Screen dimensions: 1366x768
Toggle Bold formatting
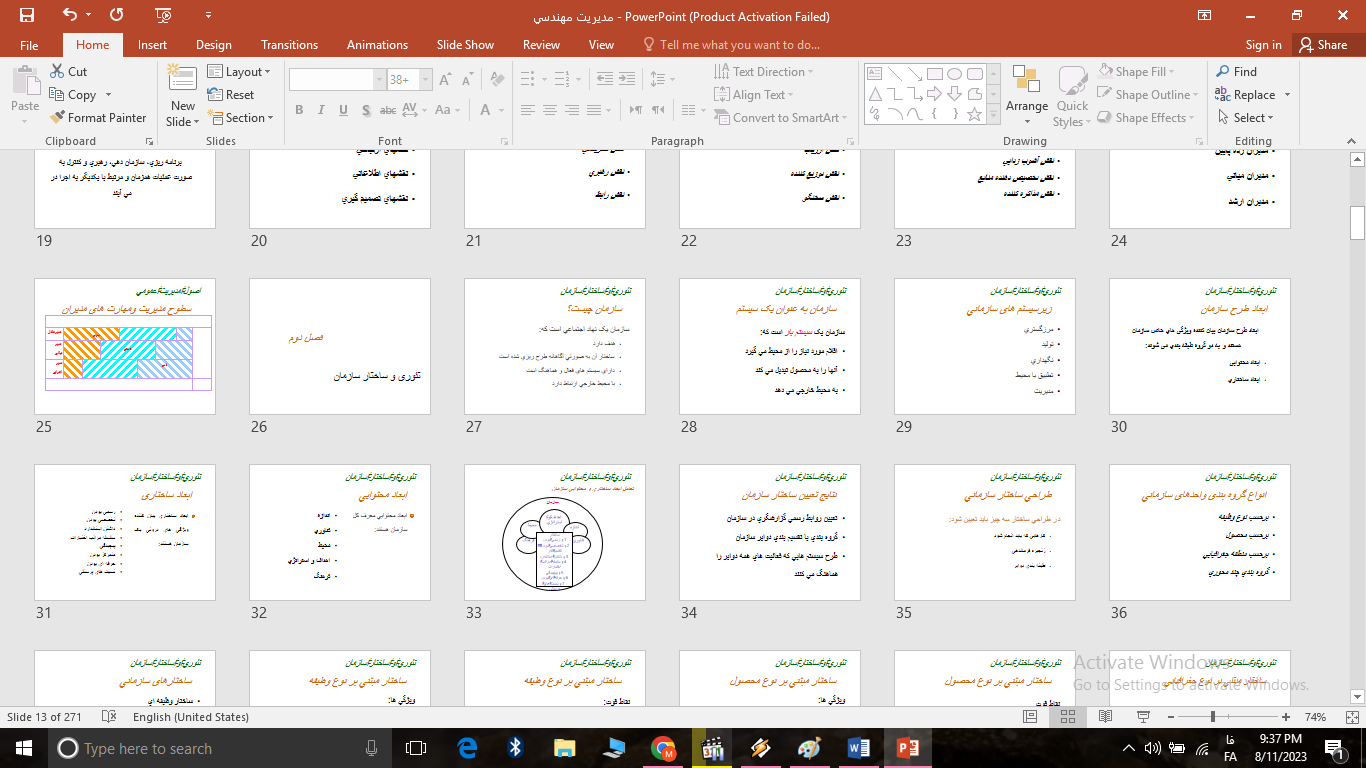[299, 109]
